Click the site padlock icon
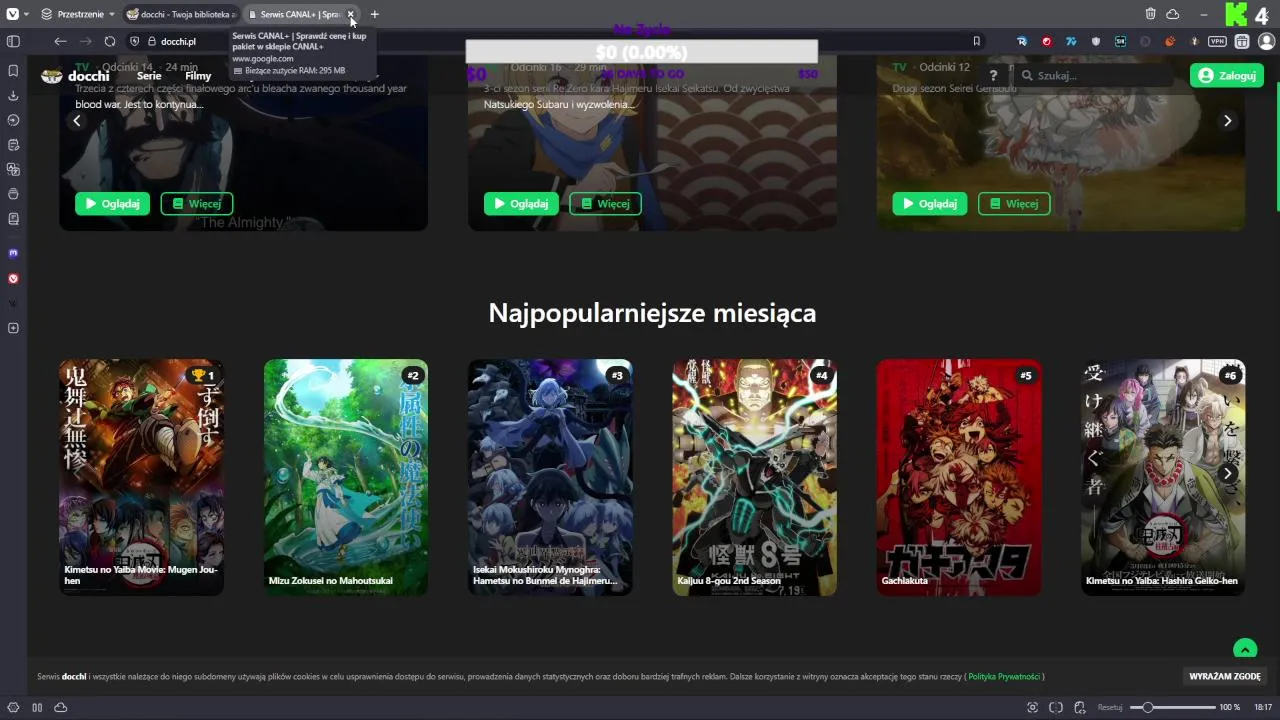1280x720 pixels. (x=152, y=41)
